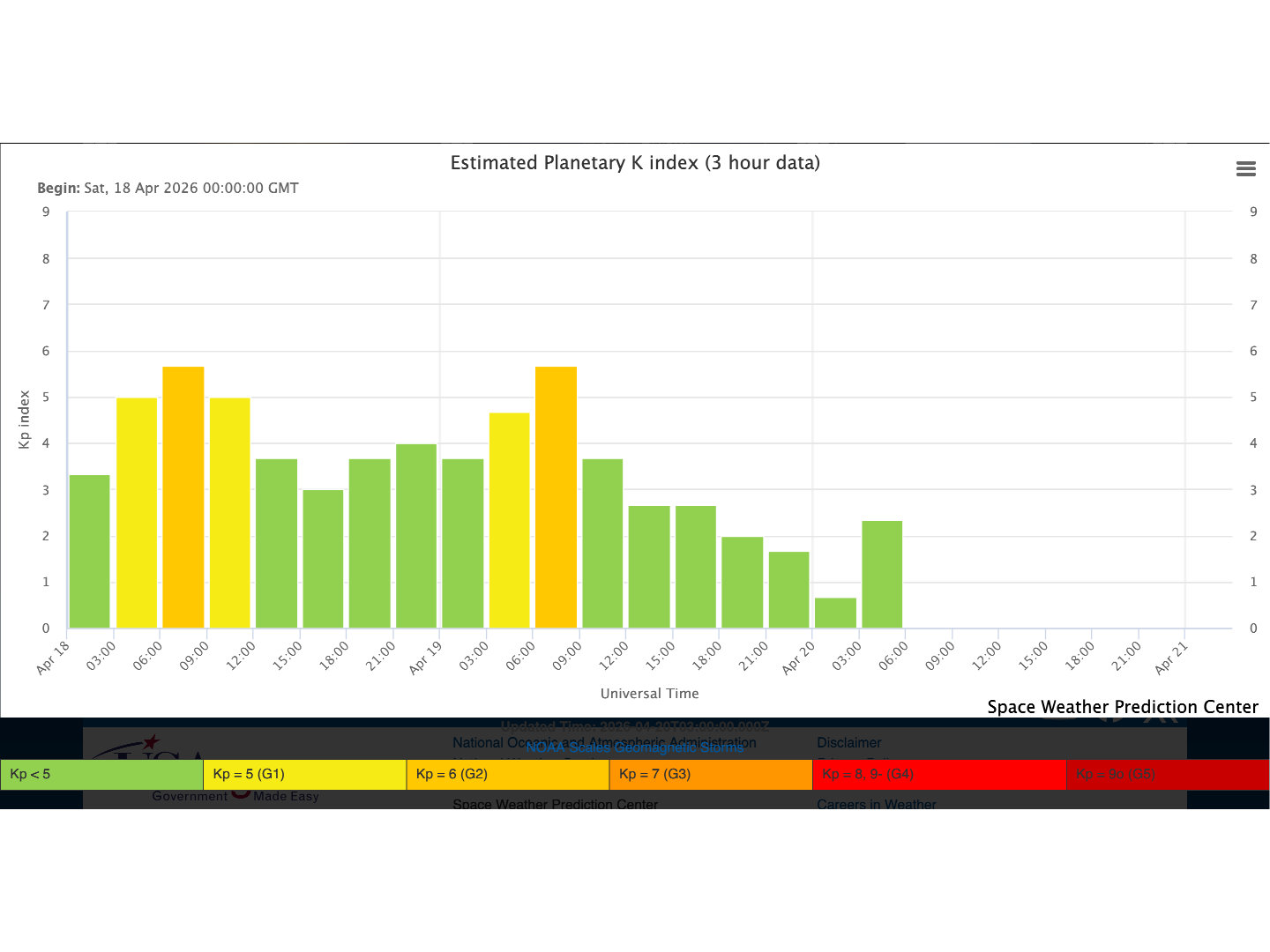Open the Careers in Weather link
Screen dimensions: 1270x952
[876, 804]
